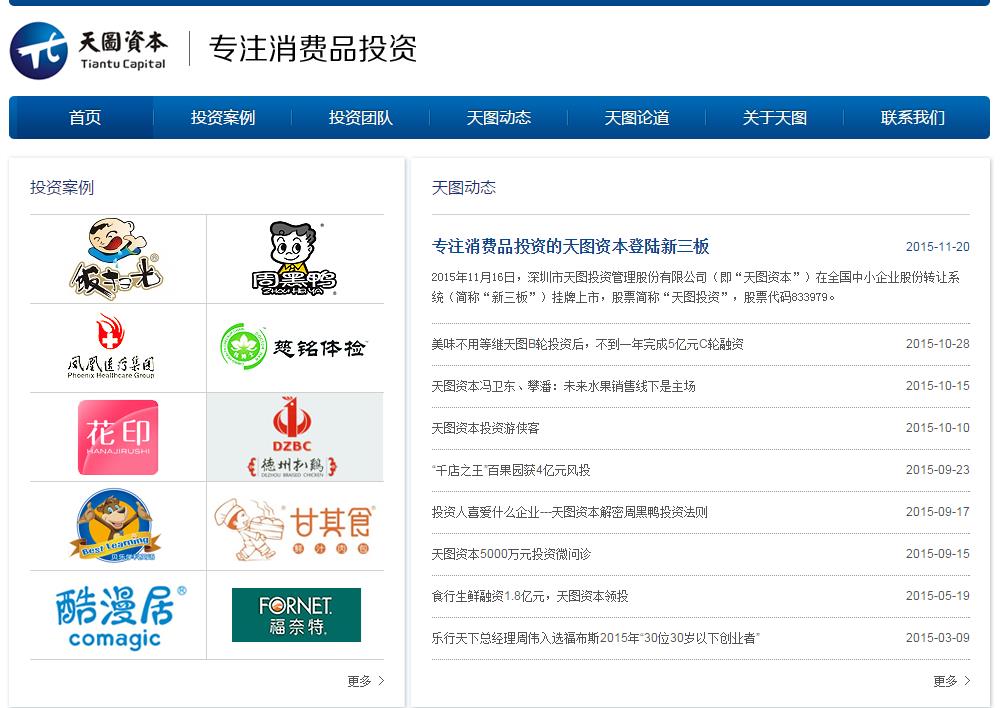Viewport: 1005px width, 708px height.
Task: Open the 花印 Hanajirushi logo
Action: point(118,437)
